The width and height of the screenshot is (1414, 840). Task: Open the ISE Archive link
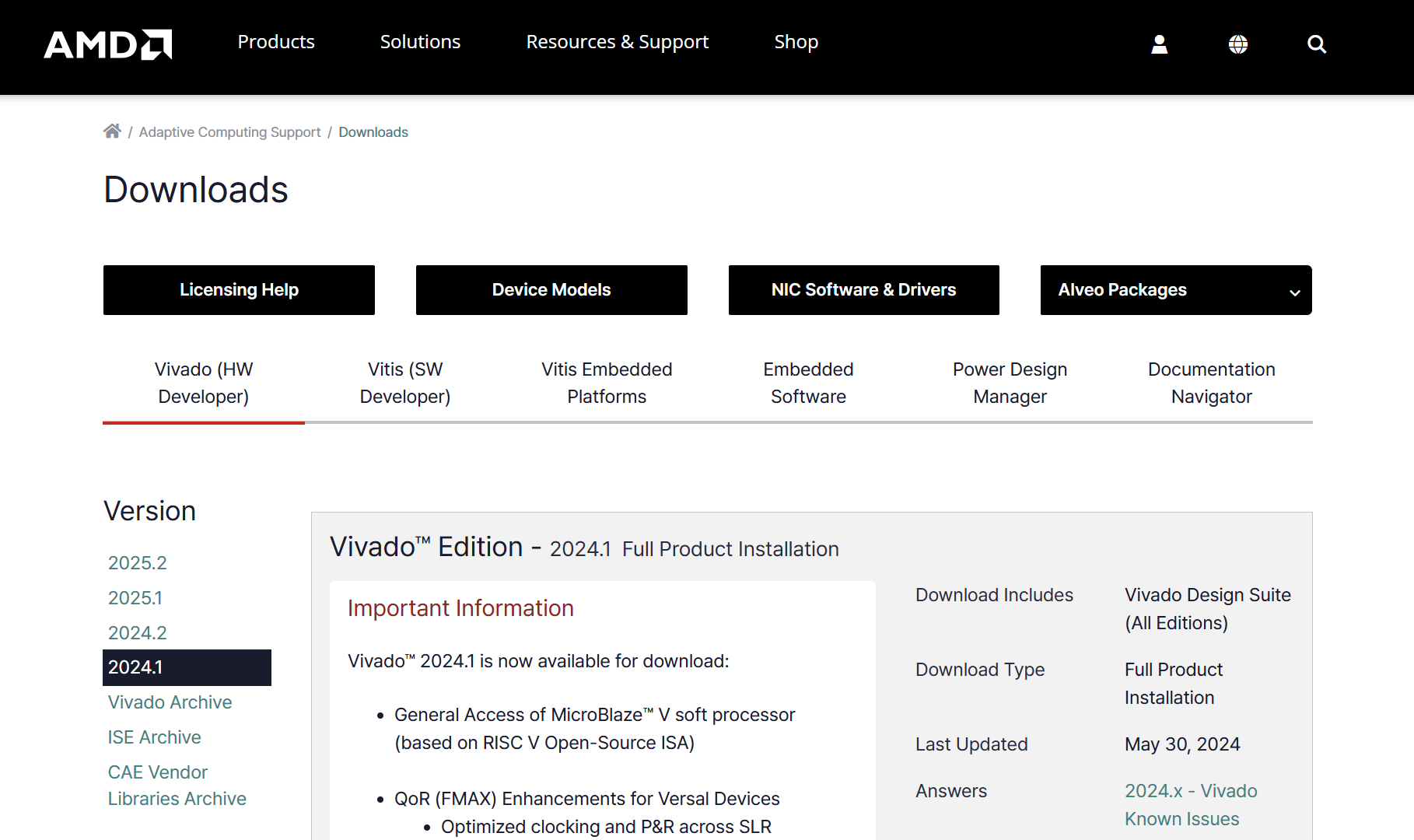coord(155,737)
